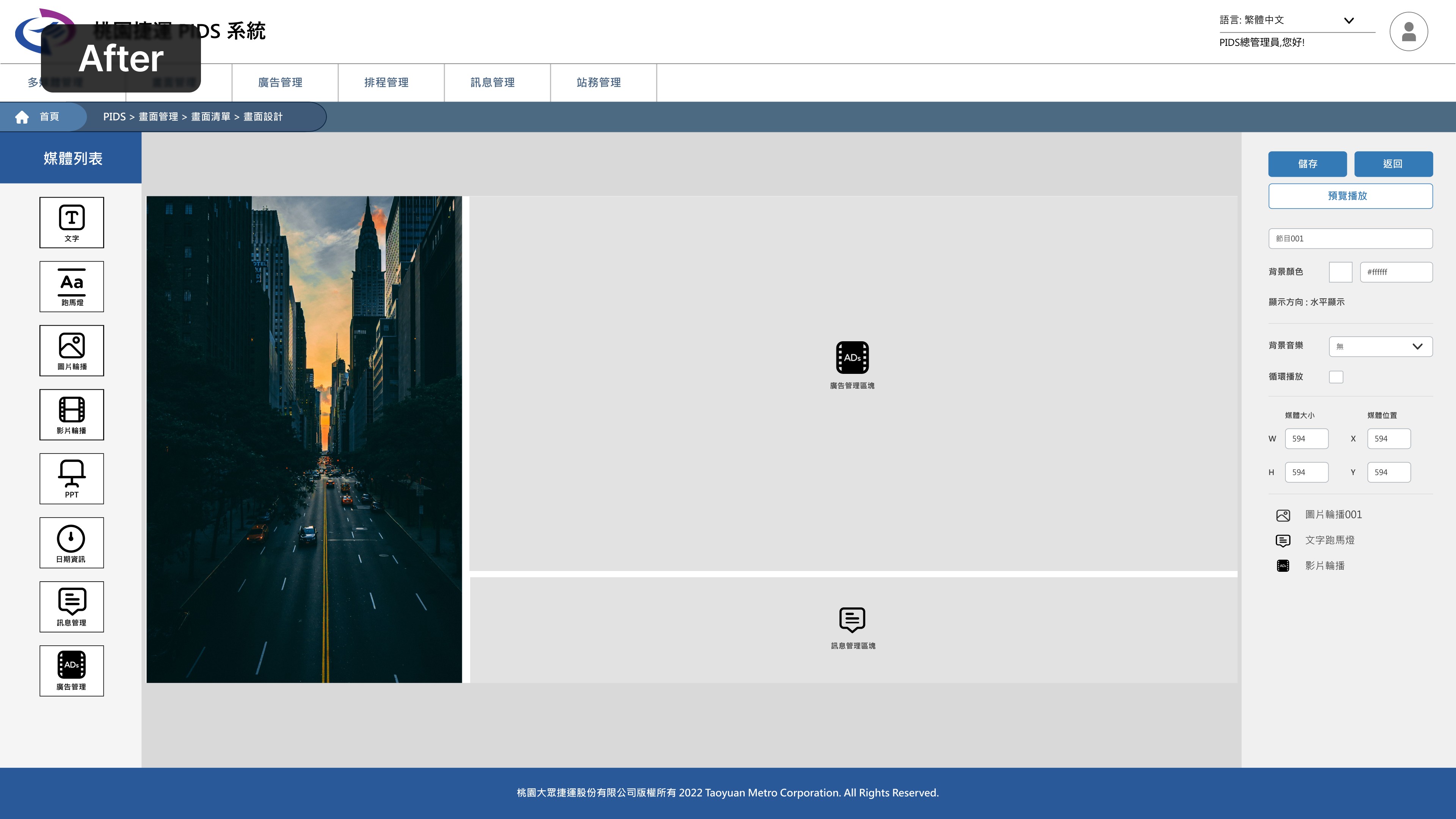Click the 訊息管理 message media icon

[72, 607]
